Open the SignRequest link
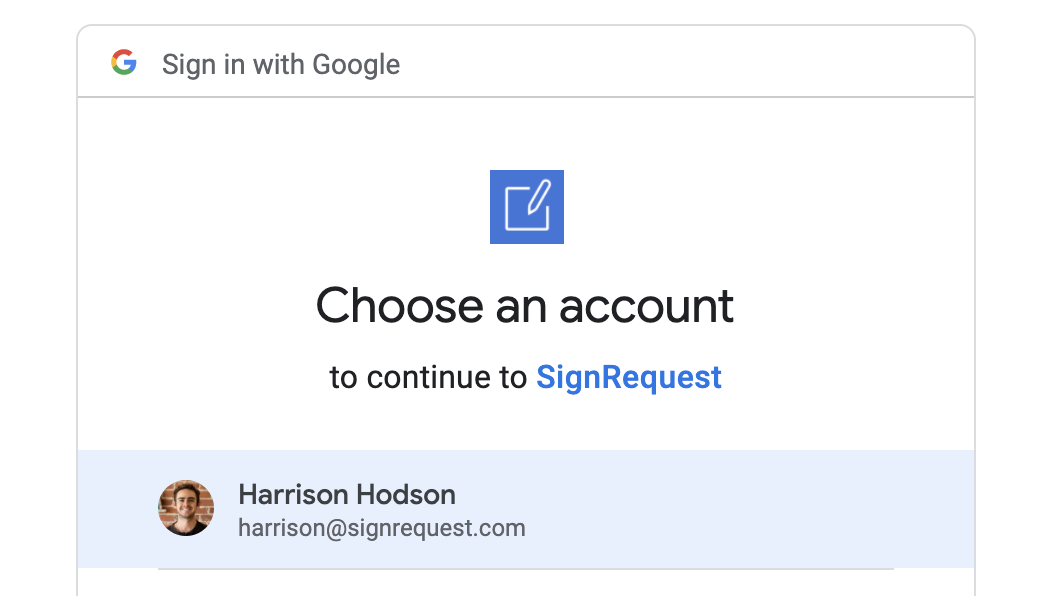The height and width of the screenshot is (596, 1044). pos(629,378)
